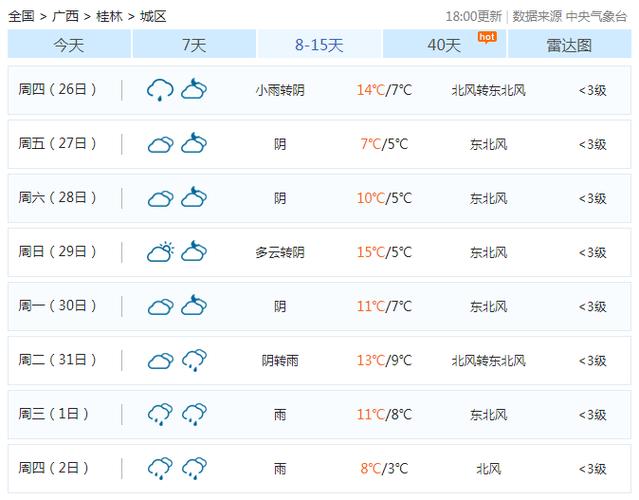The height and width of the screenshot is (500, 639).
Task: Click the 阴转雨 weather description
Action: coord(280,361)
